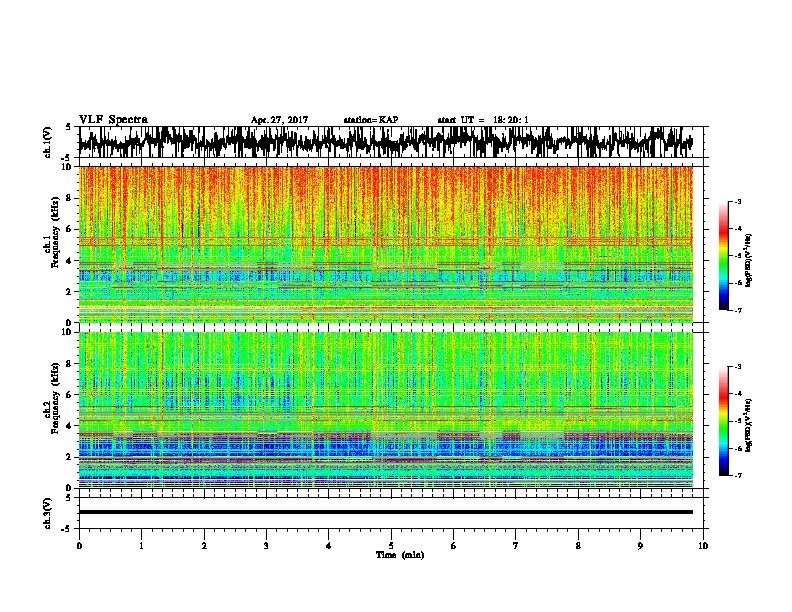Click the time axis tick label '6'
The width and height of the screenshot is (792, 612).
click(454, 546)
